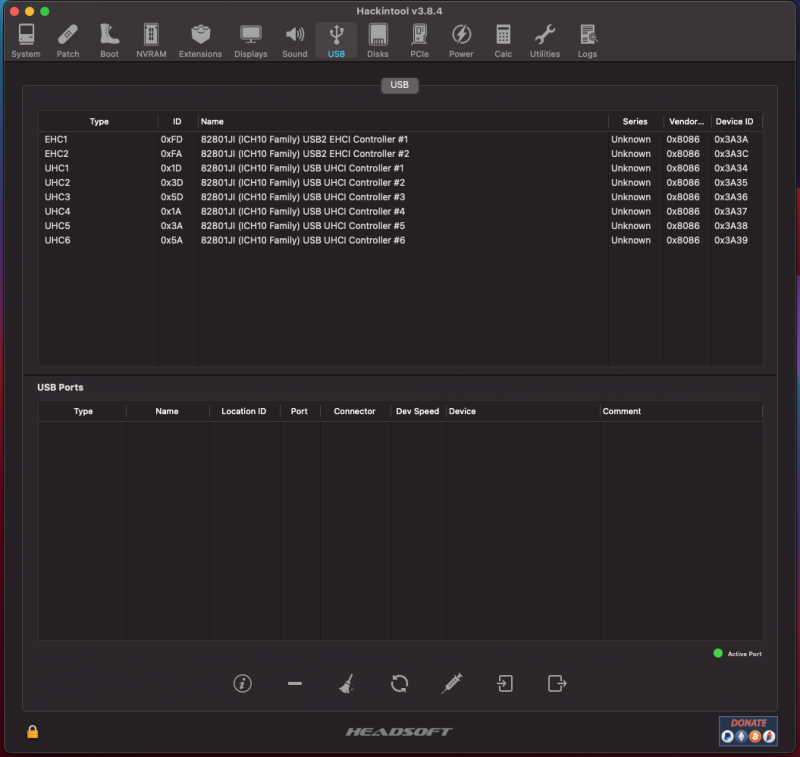Select the EHC2 controller row
800x757 pixels.
tap(401, 154)
